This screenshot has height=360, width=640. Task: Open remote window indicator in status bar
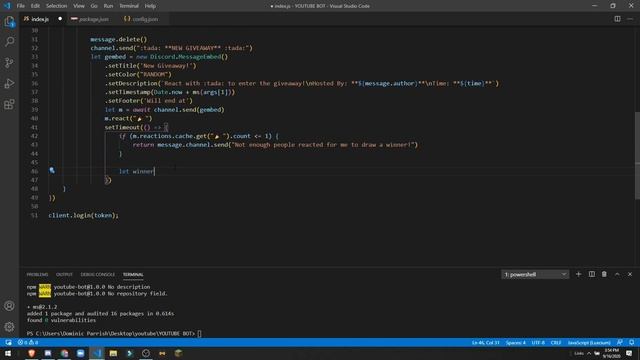point(8,342)
